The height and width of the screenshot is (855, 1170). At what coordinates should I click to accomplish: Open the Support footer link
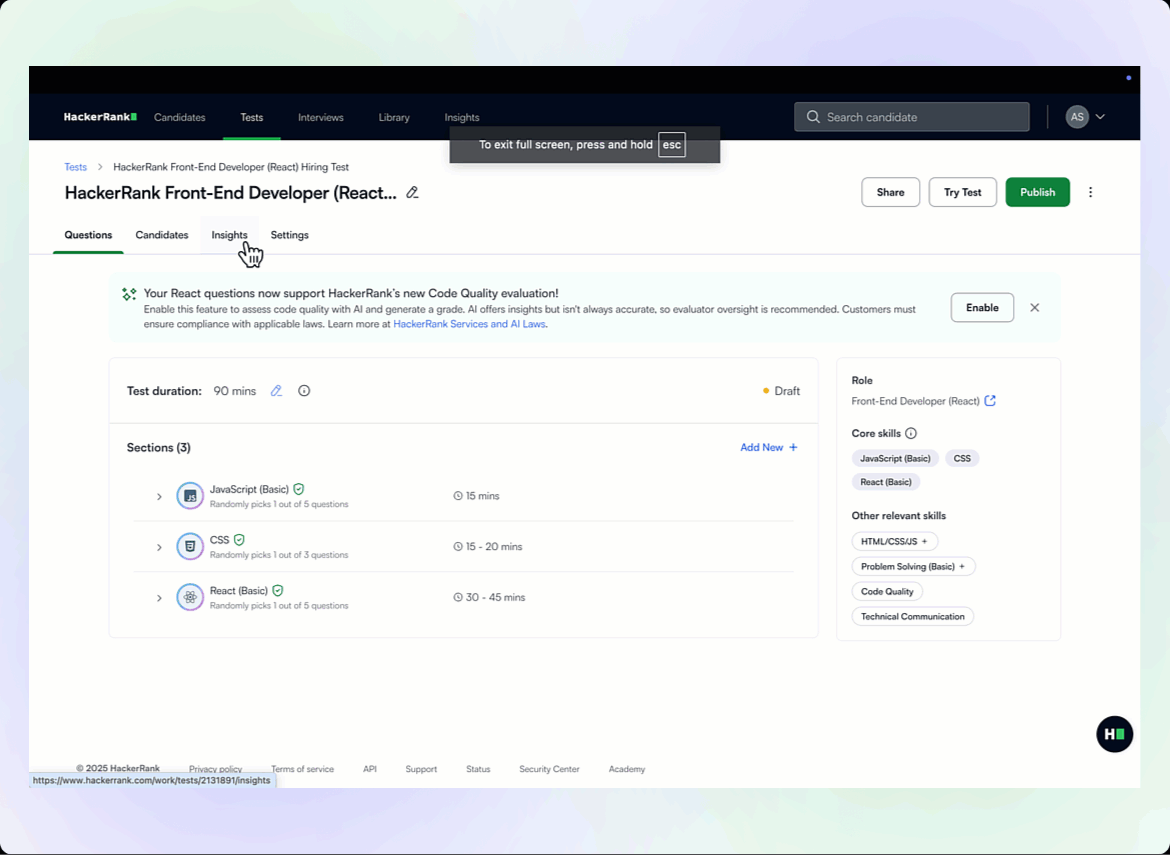[x=421, y=769]
